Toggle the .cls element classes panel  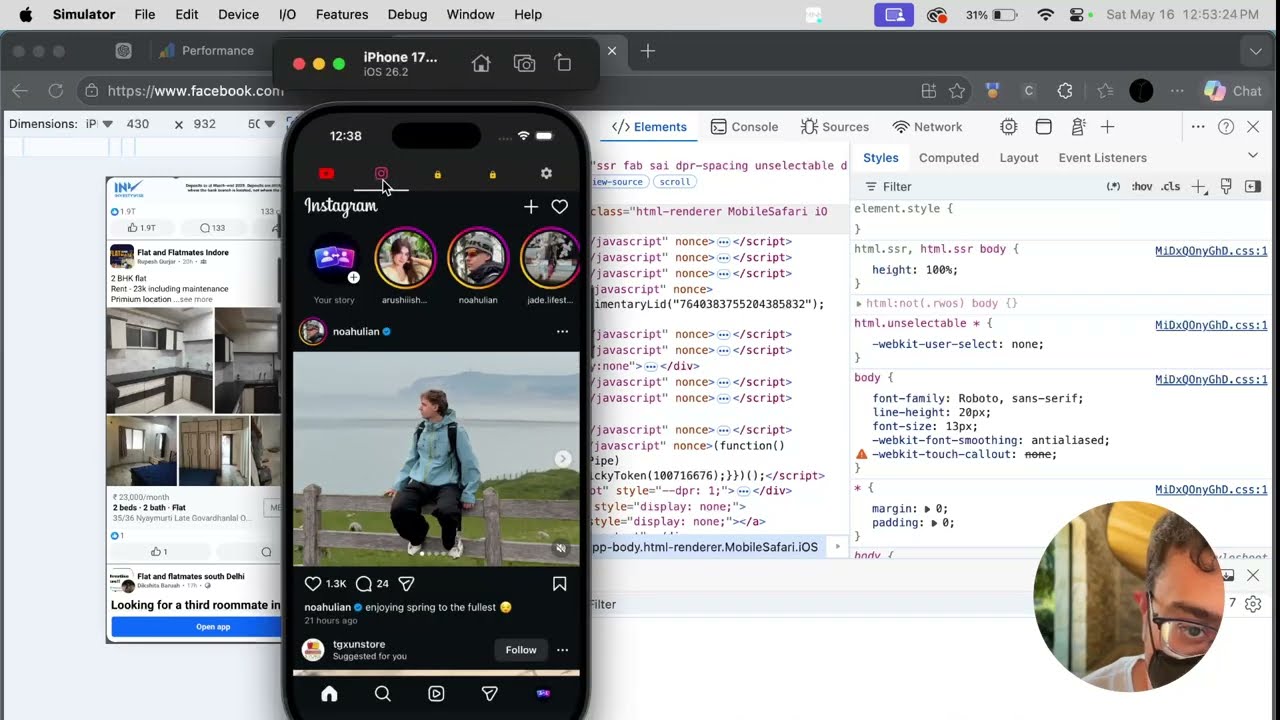point(1171,187)
